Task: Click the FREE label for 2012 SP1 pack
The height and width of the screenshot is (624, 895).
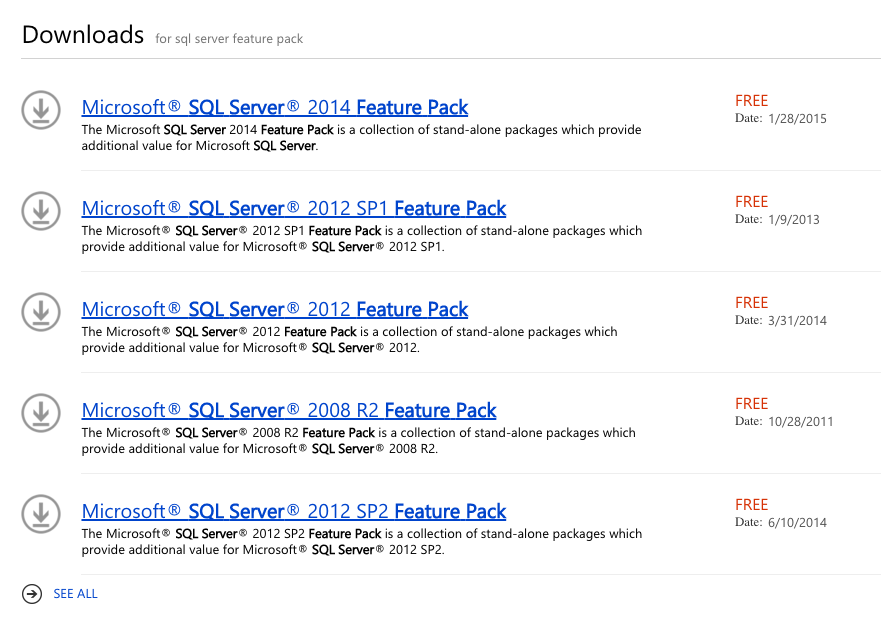Action: coord(751,202)
